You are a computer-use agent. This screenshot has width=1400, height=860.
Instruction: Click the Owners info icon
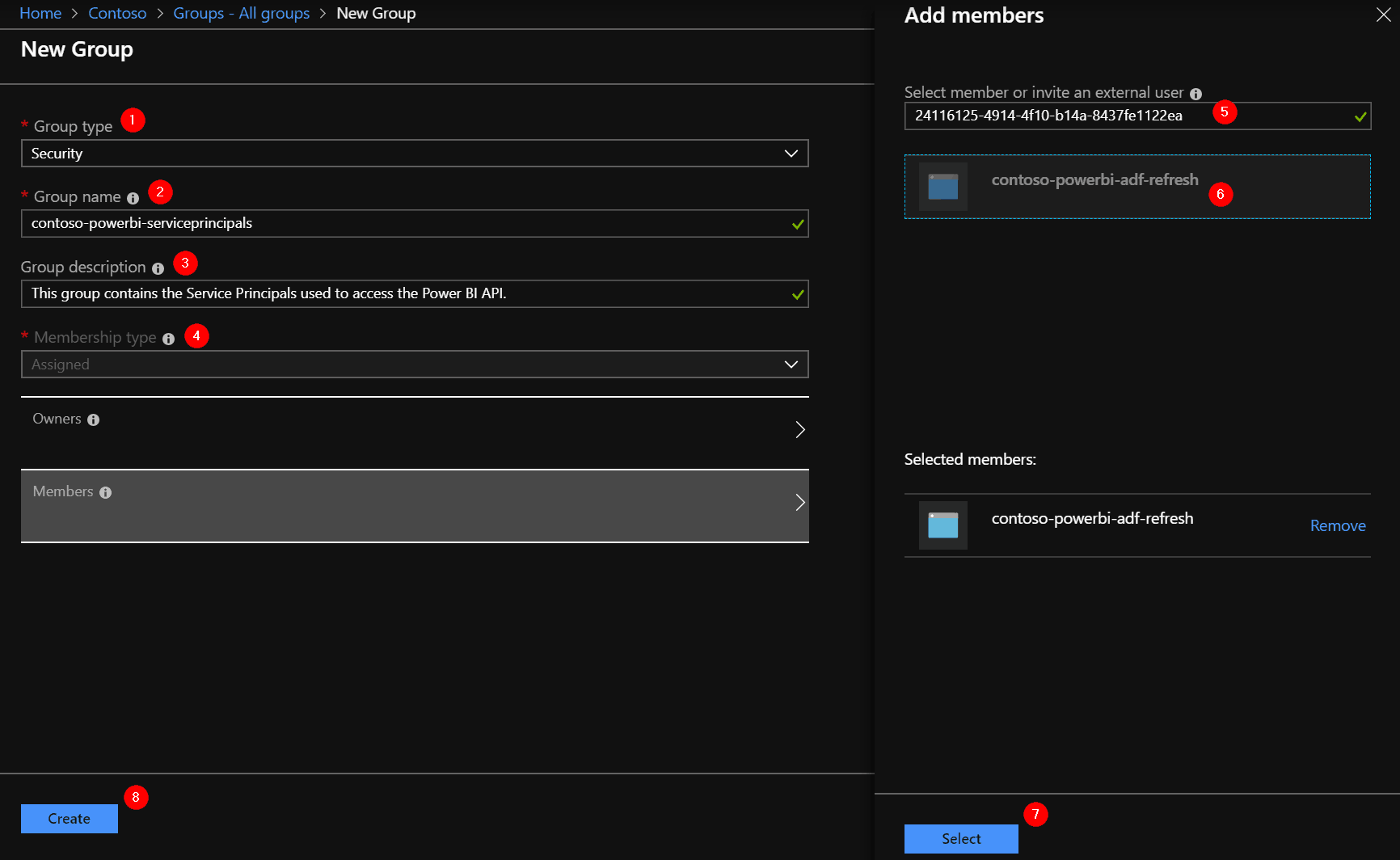point(94,419)
